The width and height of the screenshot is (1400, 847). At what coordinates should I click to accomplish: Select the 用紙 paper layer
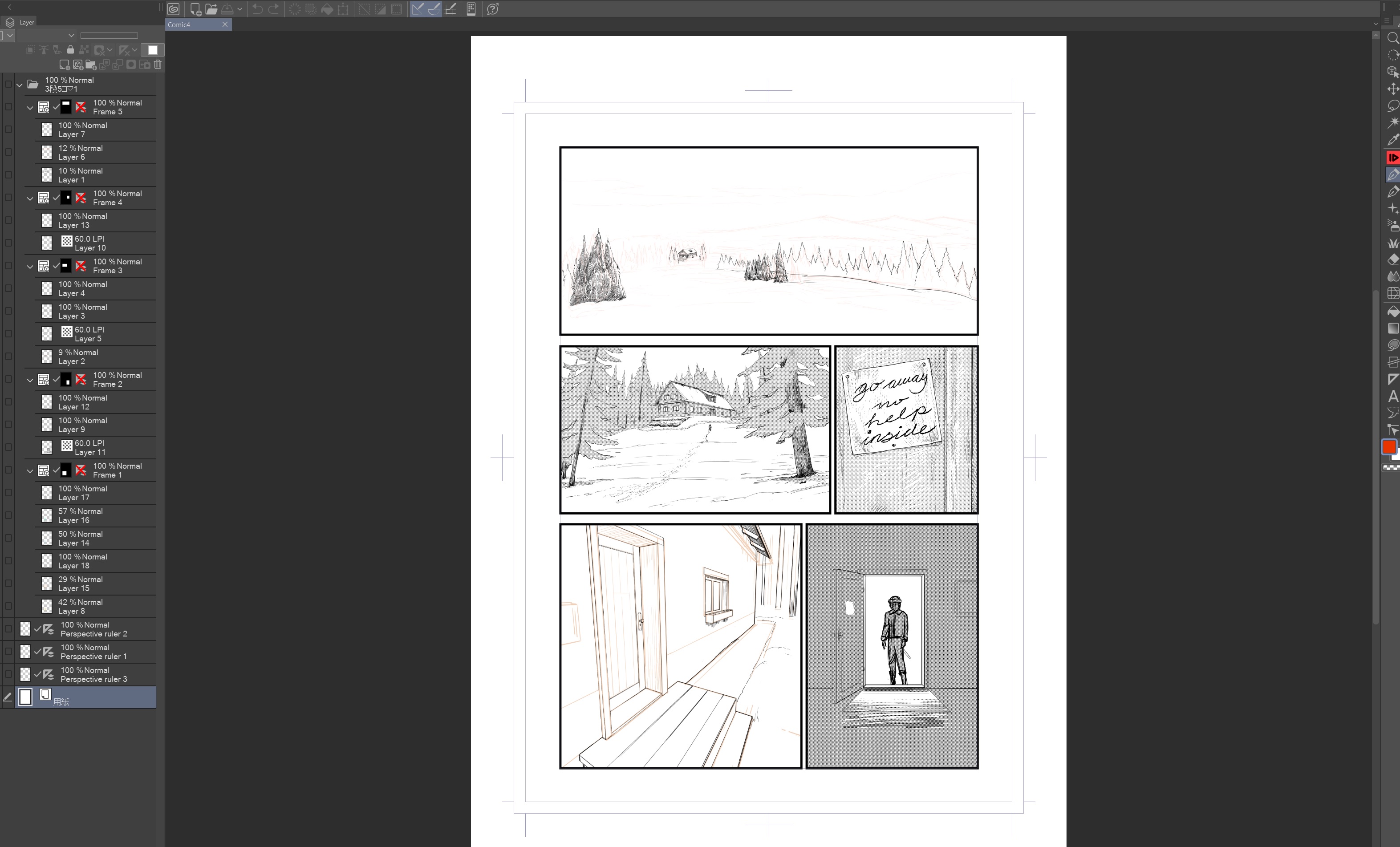(x=86, y=697)
